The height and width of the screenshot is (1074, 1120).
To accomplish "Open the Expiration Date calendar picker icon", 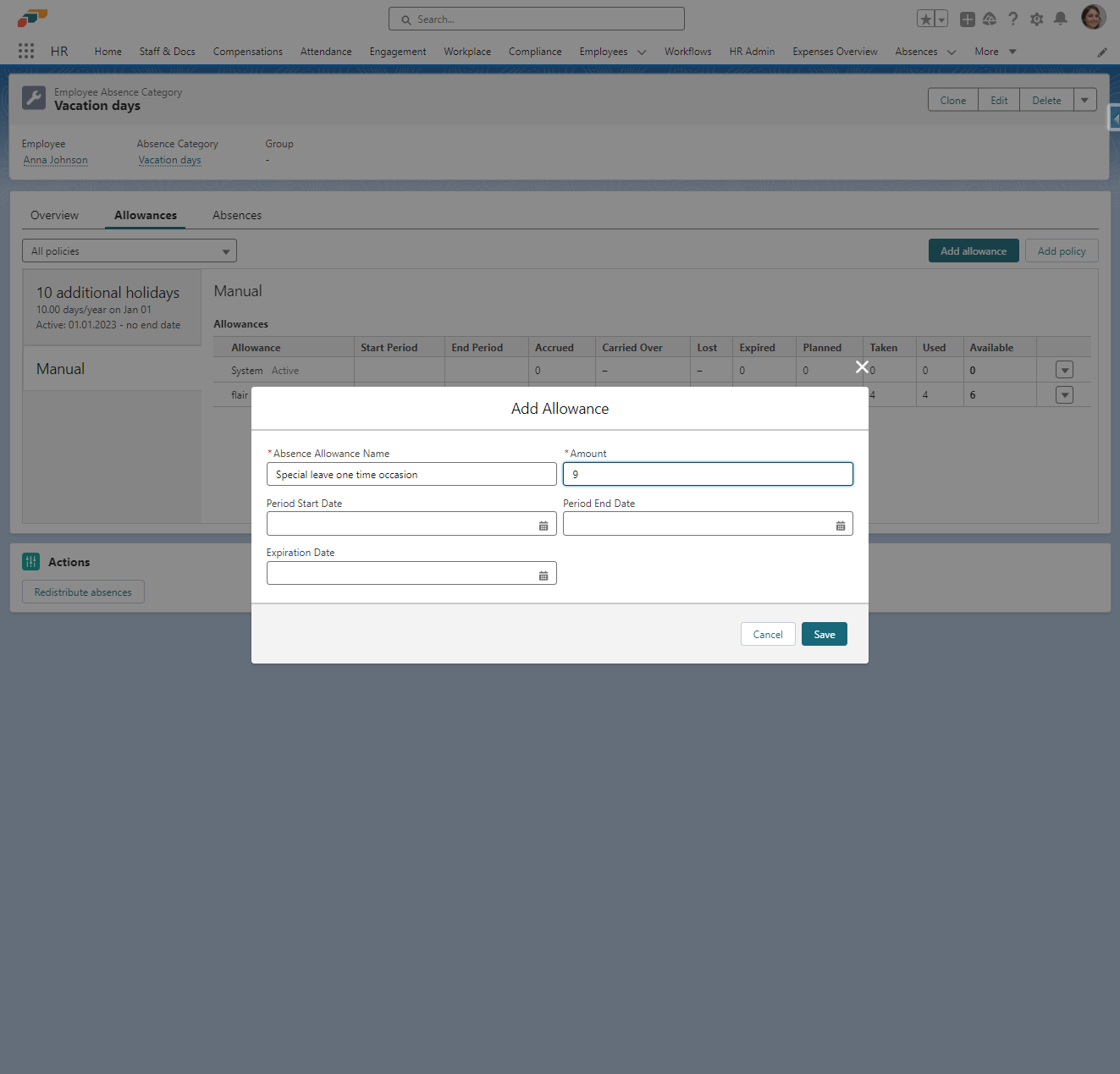I will click(x=543, y=576).
